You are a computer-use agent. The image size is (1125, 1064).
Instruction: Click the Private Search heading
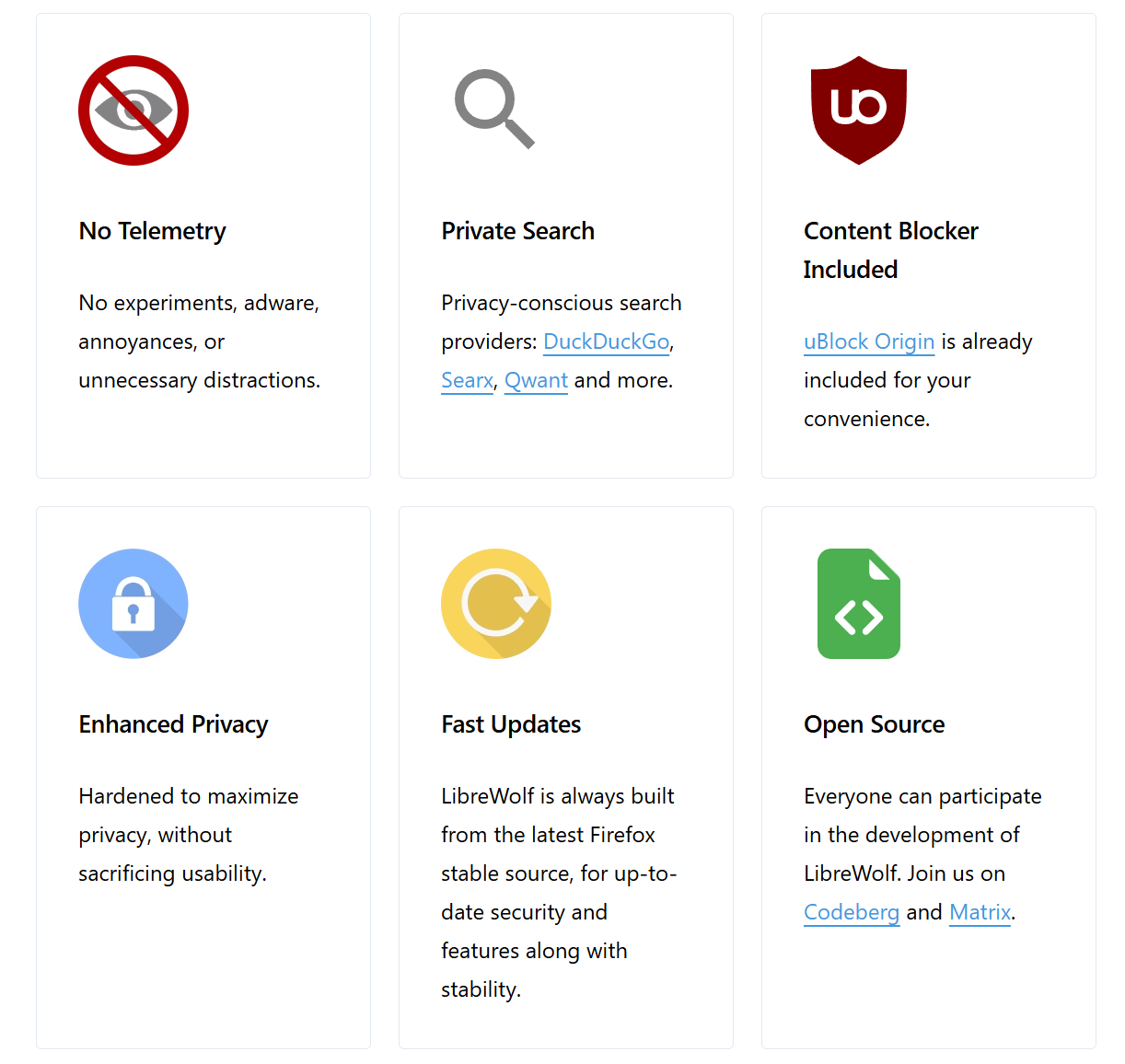click(517, 231)
